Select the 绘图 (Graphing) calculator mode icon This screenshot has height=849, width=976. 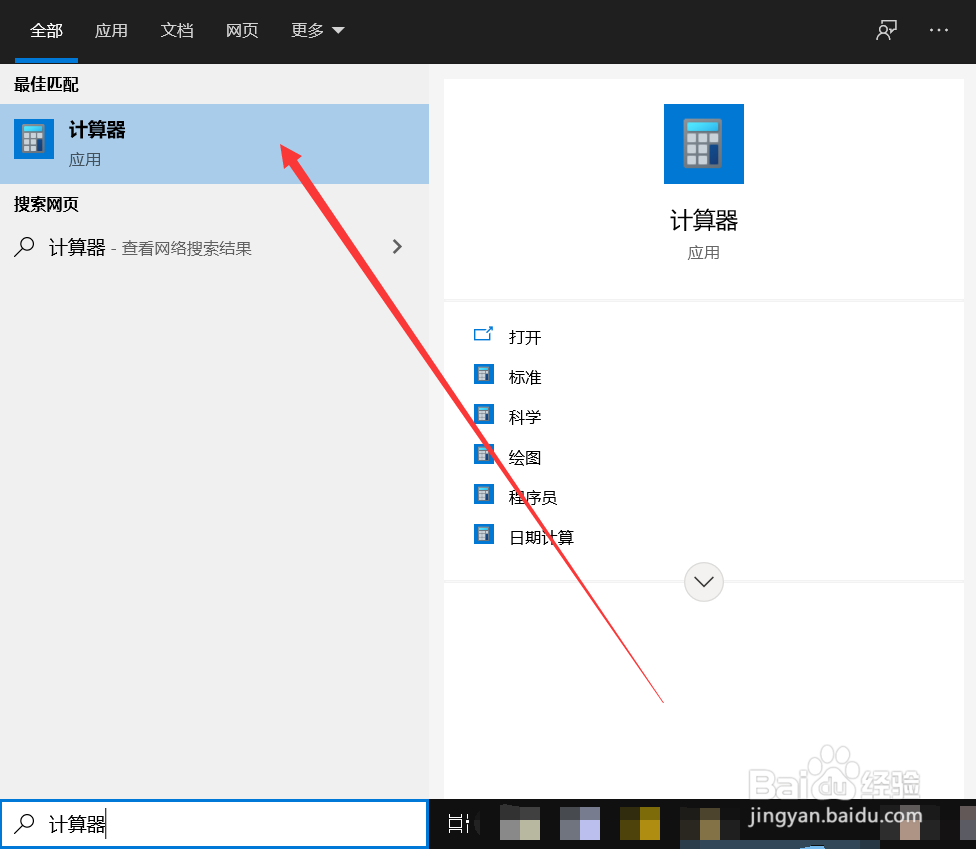483,457
